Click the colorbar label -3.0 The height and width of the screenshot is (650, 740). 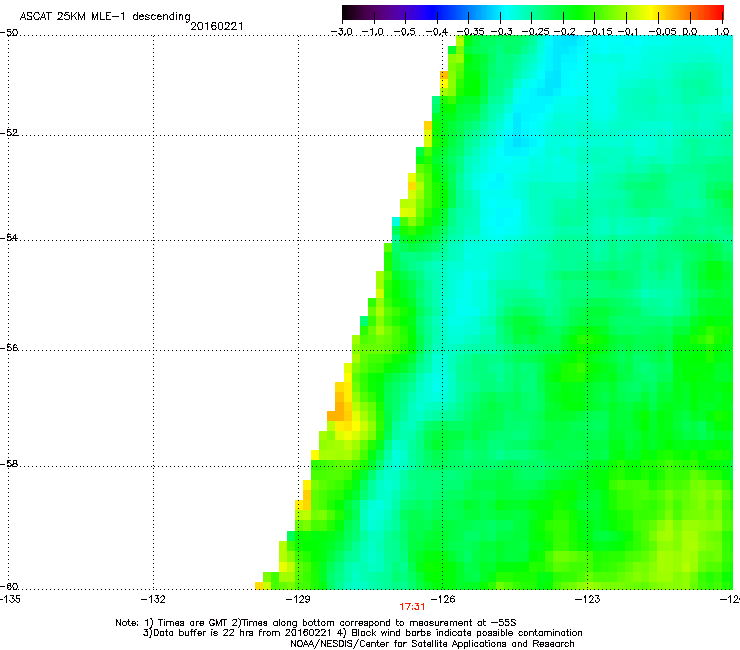pos(341,32)
